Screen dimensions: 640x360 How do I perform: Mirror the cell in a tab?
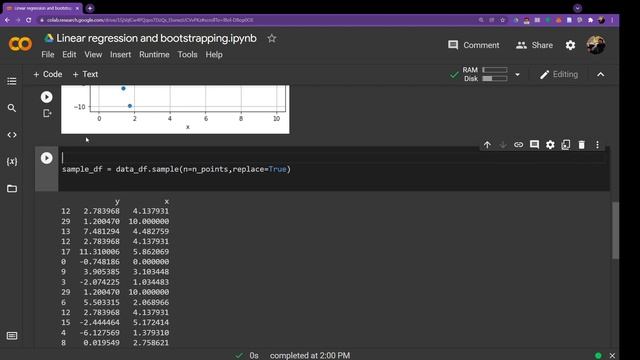point(566,144)
